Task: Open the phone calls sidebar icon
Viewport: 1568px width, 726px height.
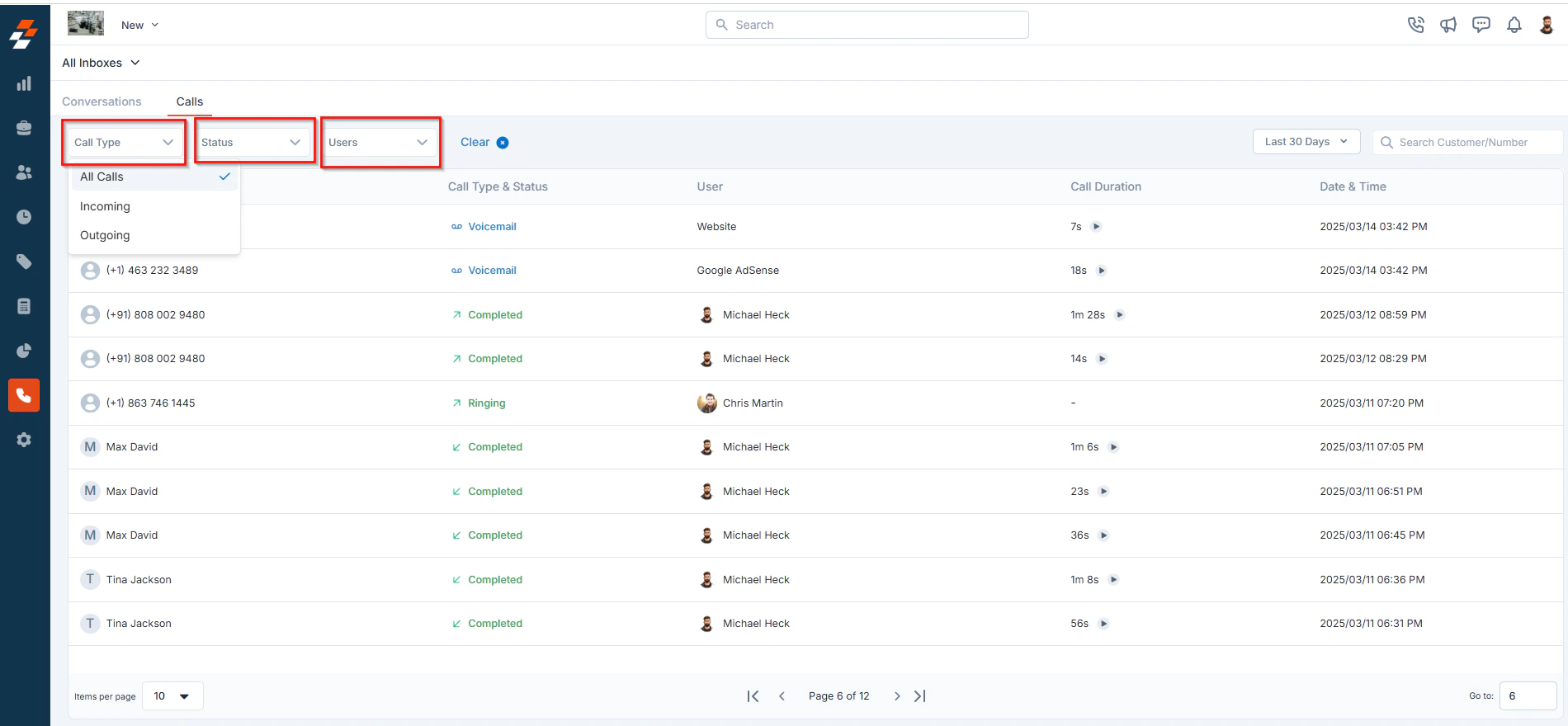Action: pos(24,395)
